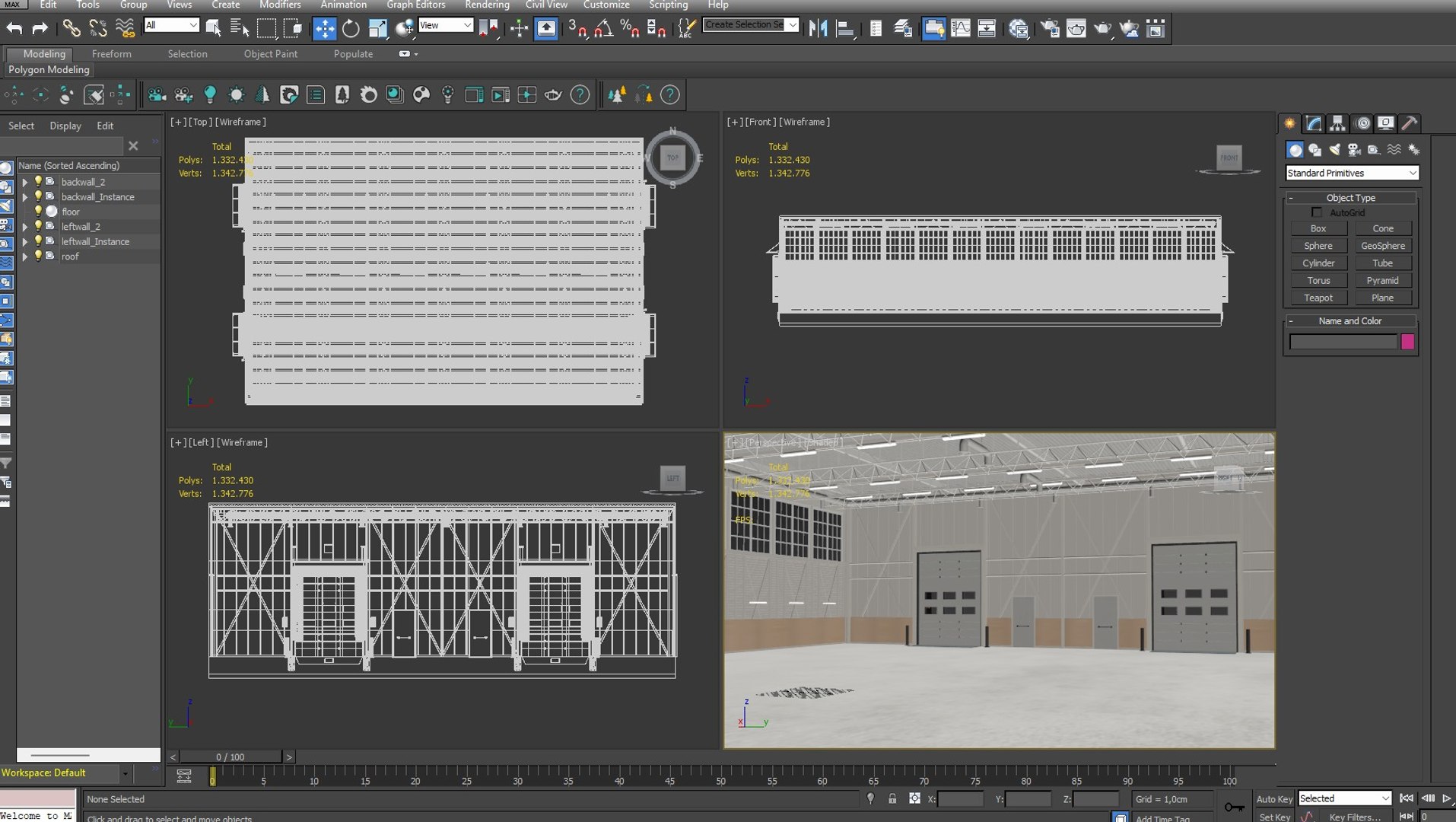Image resolution: width=1456 pixels, height=822 pixels.
Task: Switch to the Object Paint ribbon tab
Action: click(x=270, y=54)
